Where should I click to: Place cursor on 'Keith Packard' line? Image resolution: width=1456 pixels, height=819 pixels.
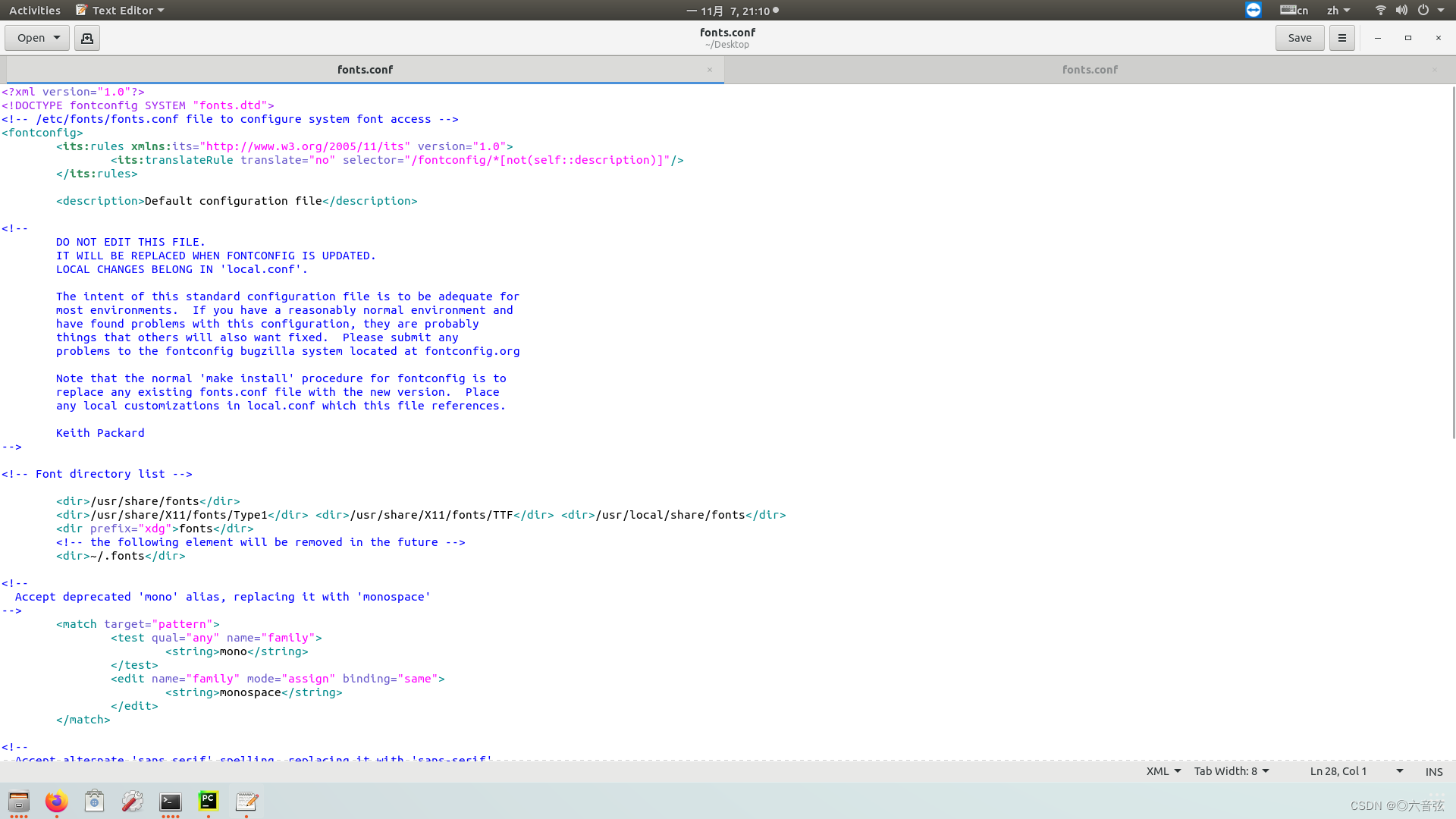pyautogui.click(x=100, y=433)
